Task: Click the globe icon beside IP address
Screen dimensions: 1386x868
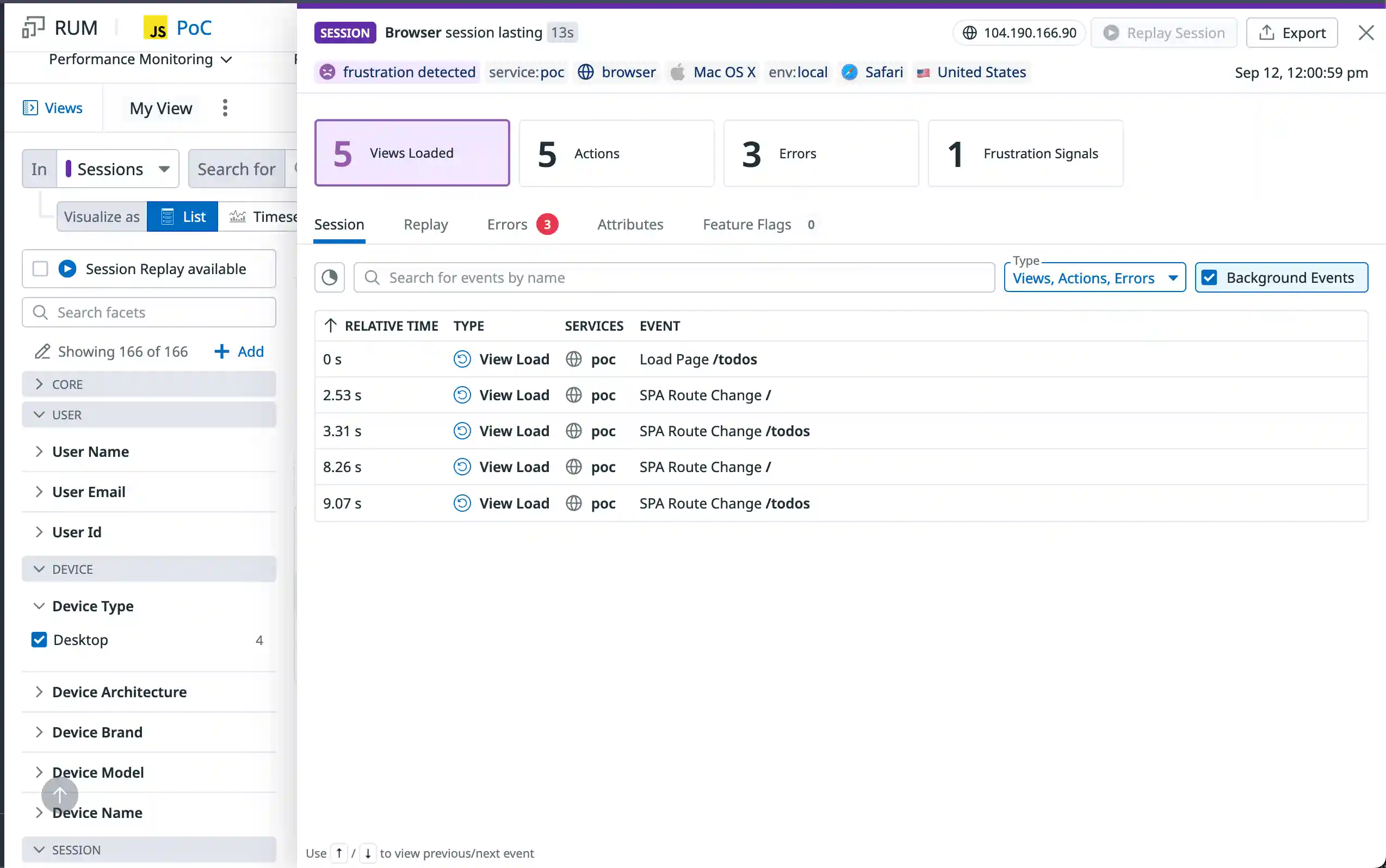Action: (970, 33)
